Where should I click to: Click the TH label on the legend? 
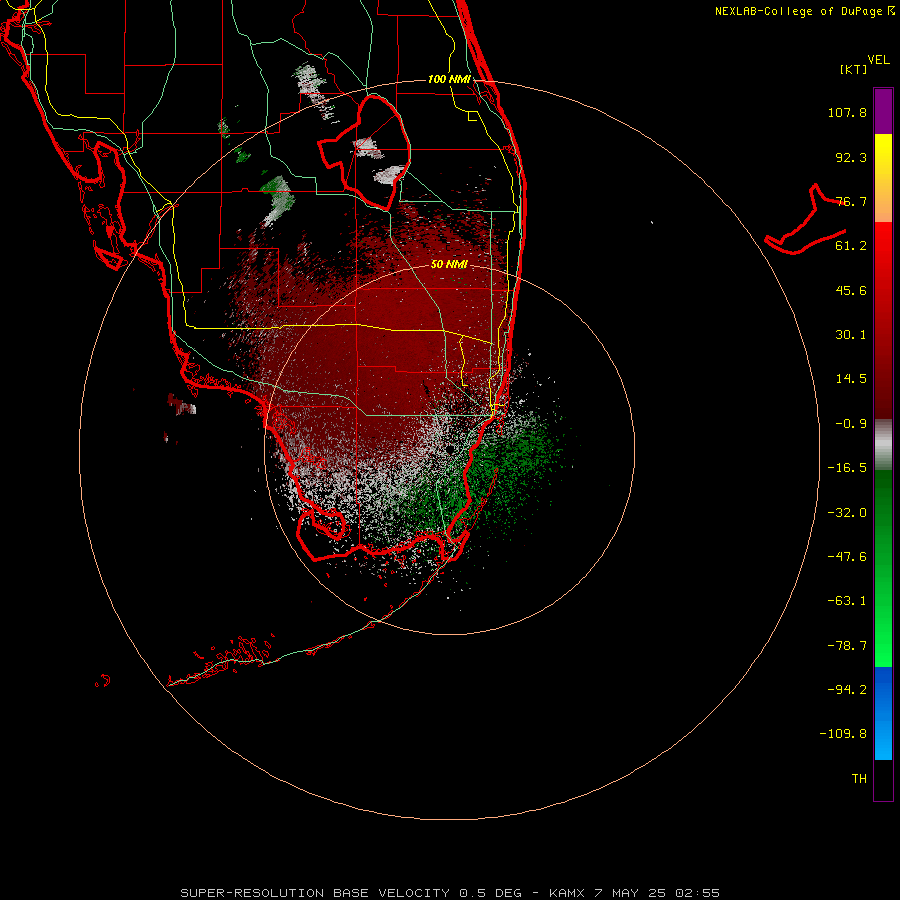[859, 779]
